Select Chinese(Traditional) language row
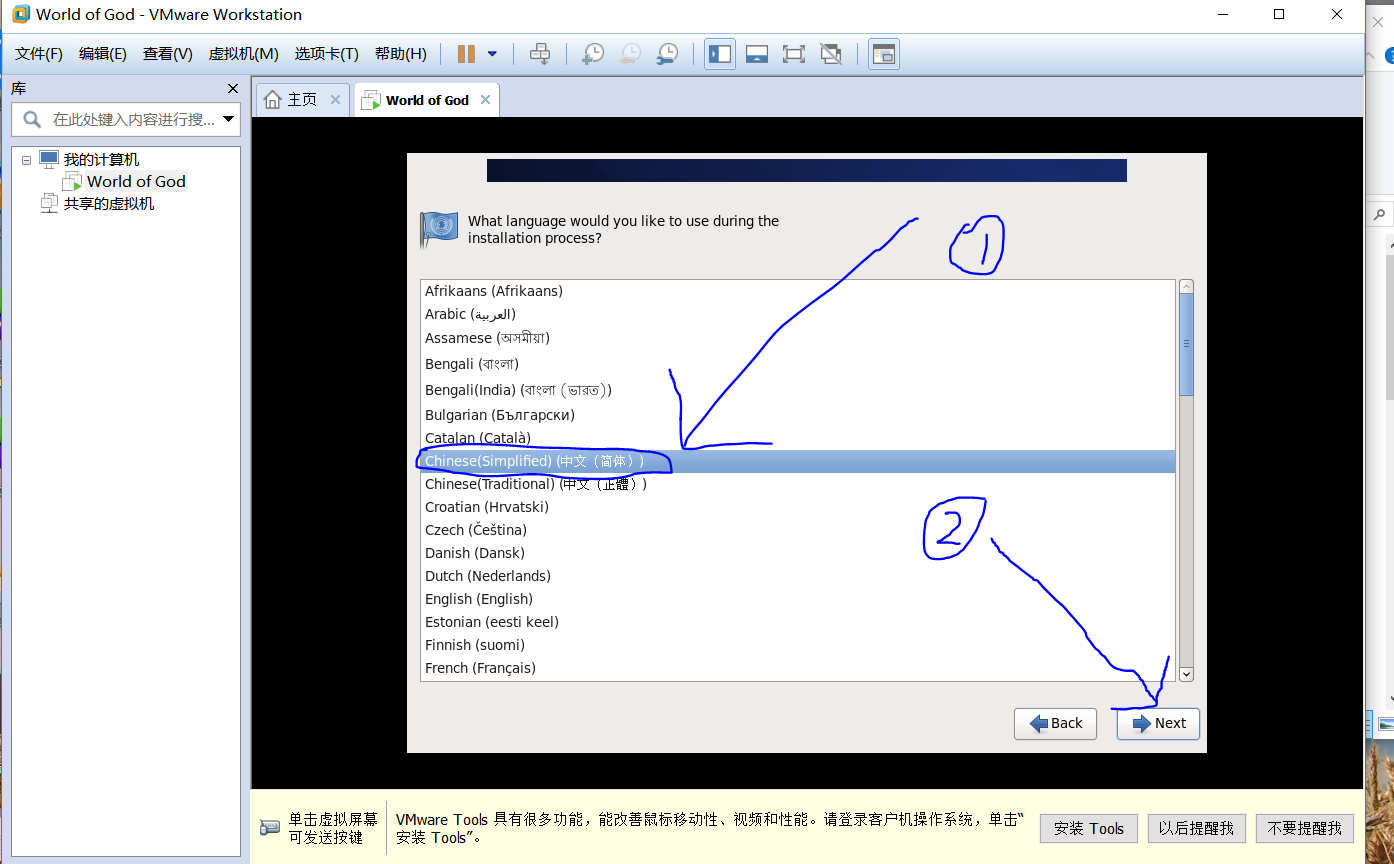This screenshot has width=1394, height=864. coord(797,484)
